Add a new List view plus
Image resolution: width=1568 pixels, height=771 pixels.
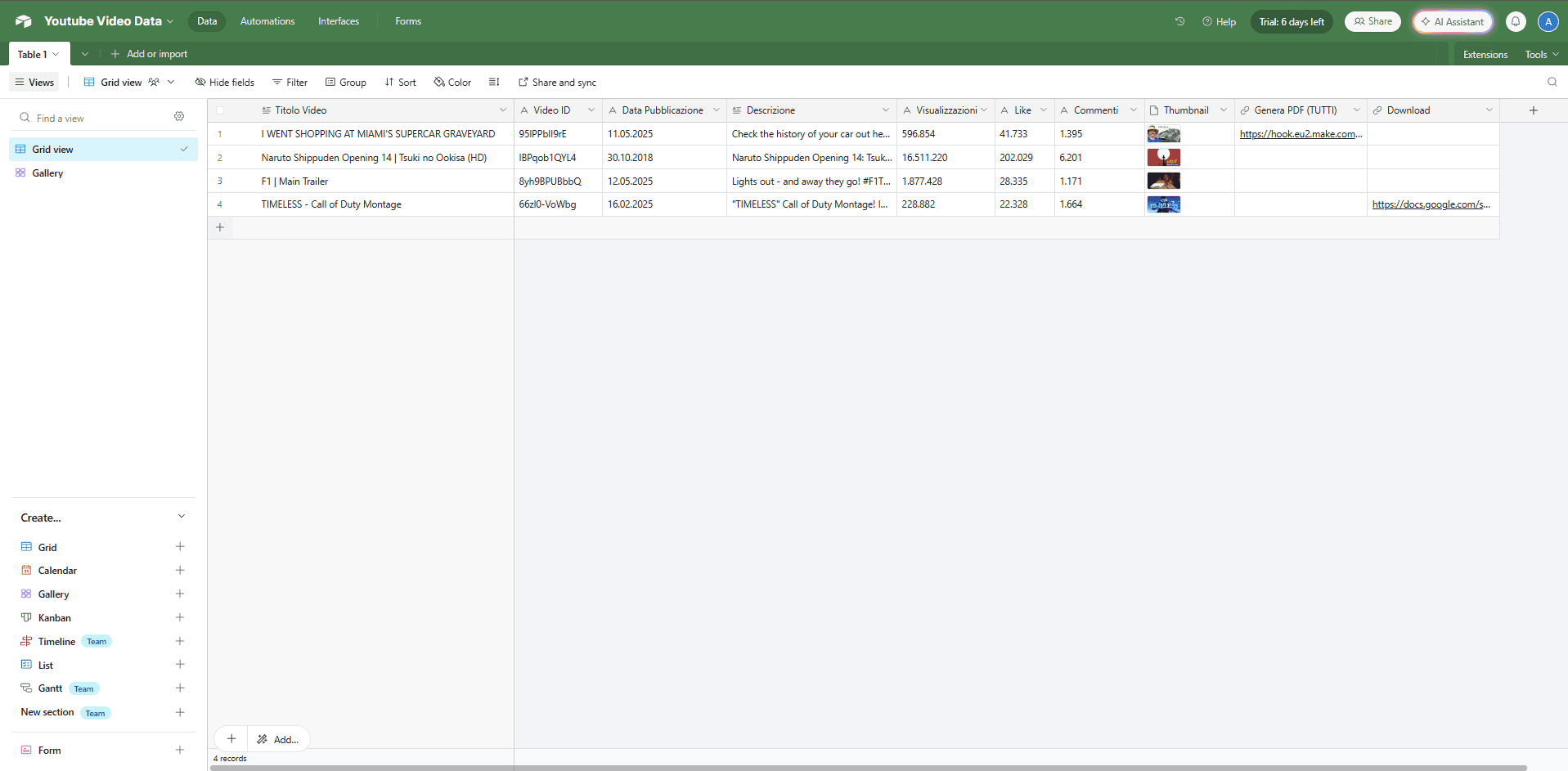pyautogui.click(x=180, y=665)
